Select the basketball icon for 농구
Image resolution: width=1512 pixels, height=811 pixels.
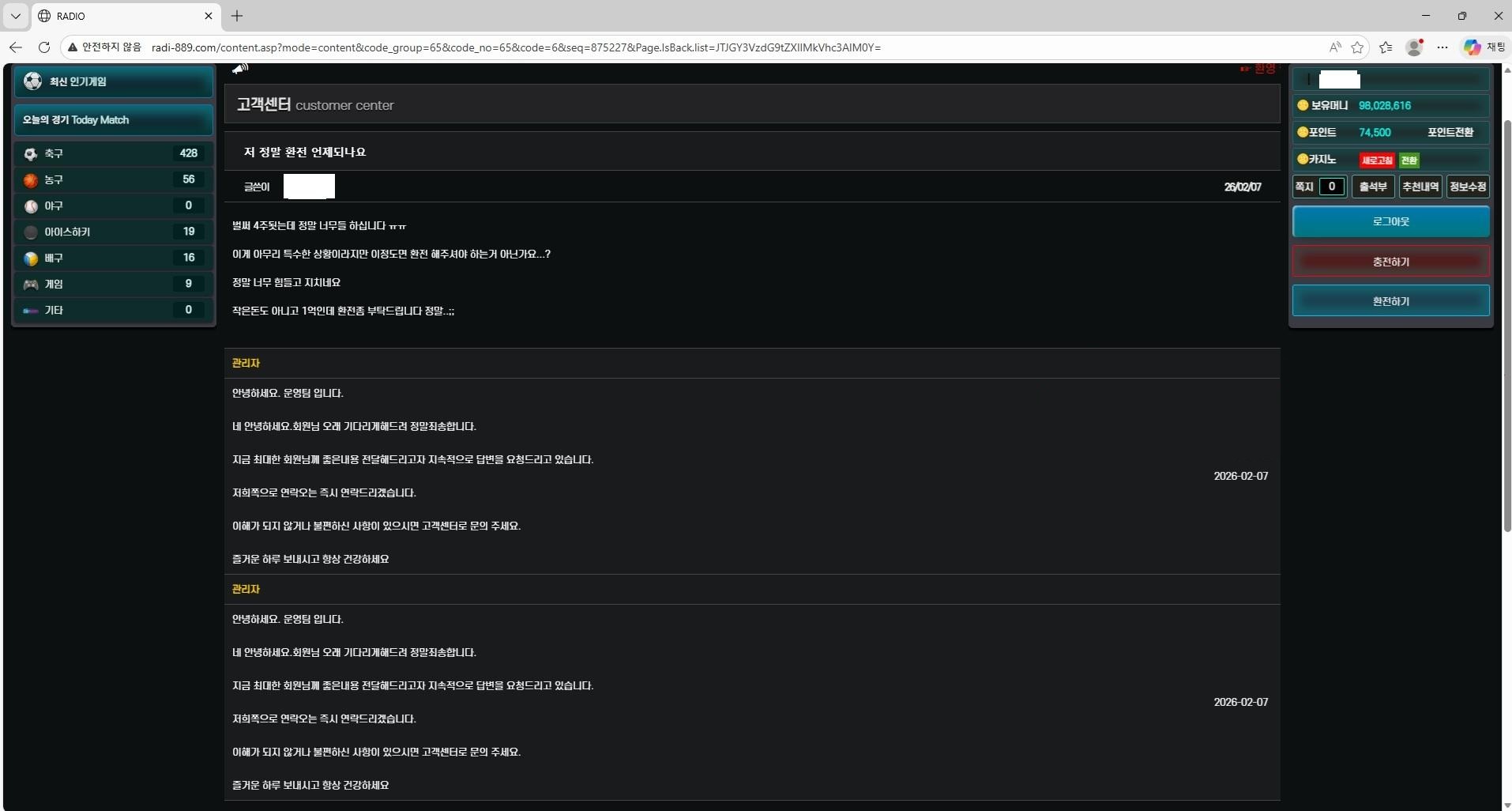pos(31,180)
